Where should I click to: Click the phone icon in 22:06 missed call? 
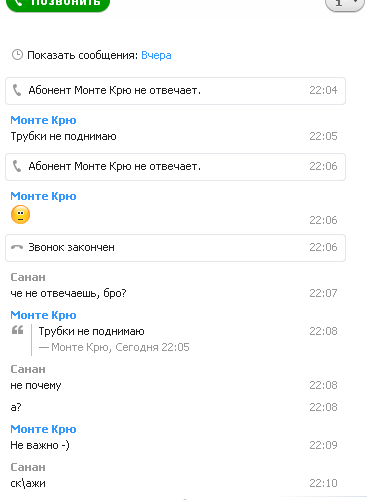(17, 166)
